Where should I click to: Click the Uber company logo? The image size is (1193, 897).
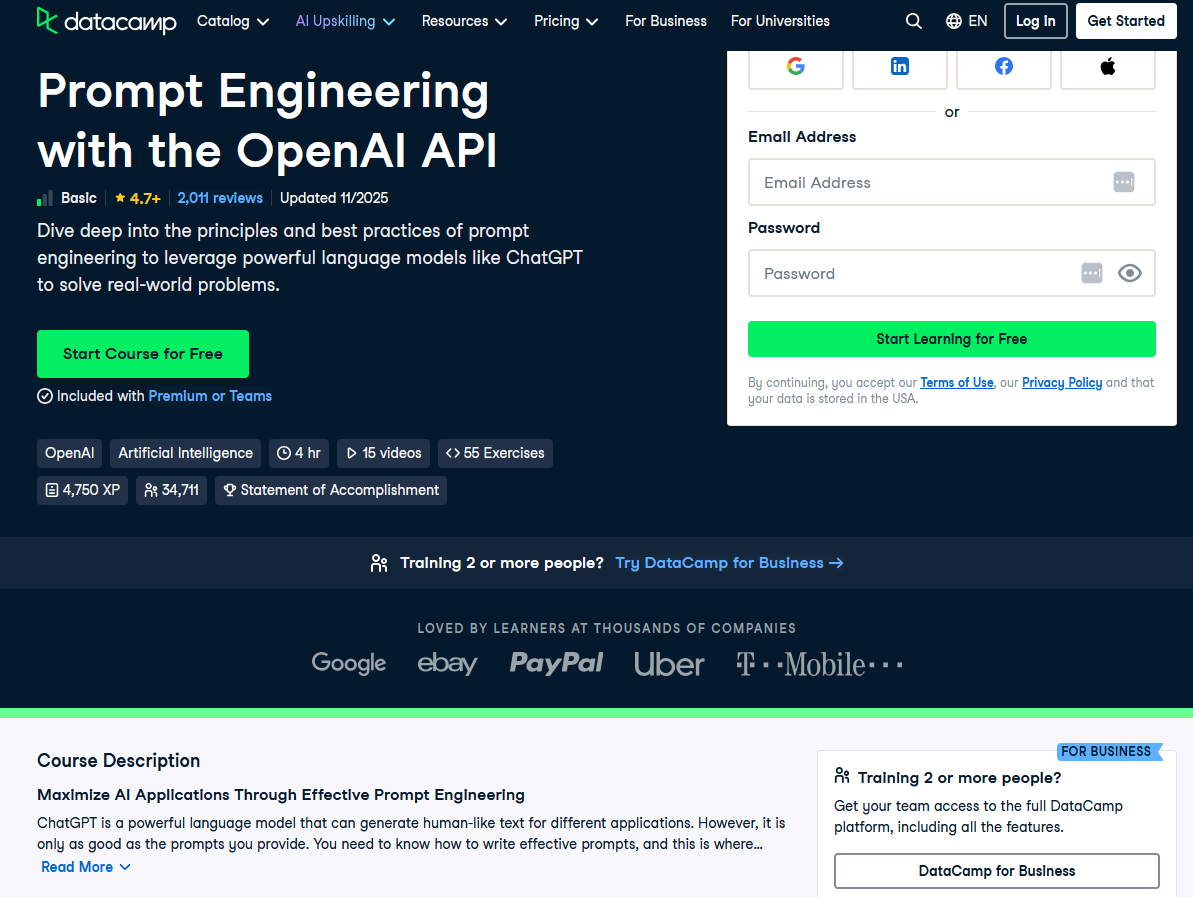[669, 664]
